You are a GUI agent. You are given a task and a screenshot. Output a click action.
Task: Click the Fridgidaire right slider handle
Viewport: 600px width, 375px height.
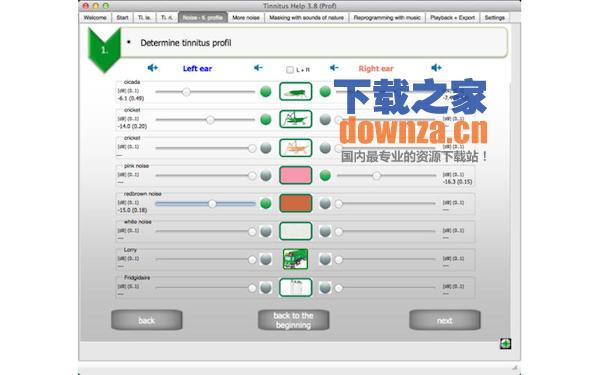click(x=339, y=288)
